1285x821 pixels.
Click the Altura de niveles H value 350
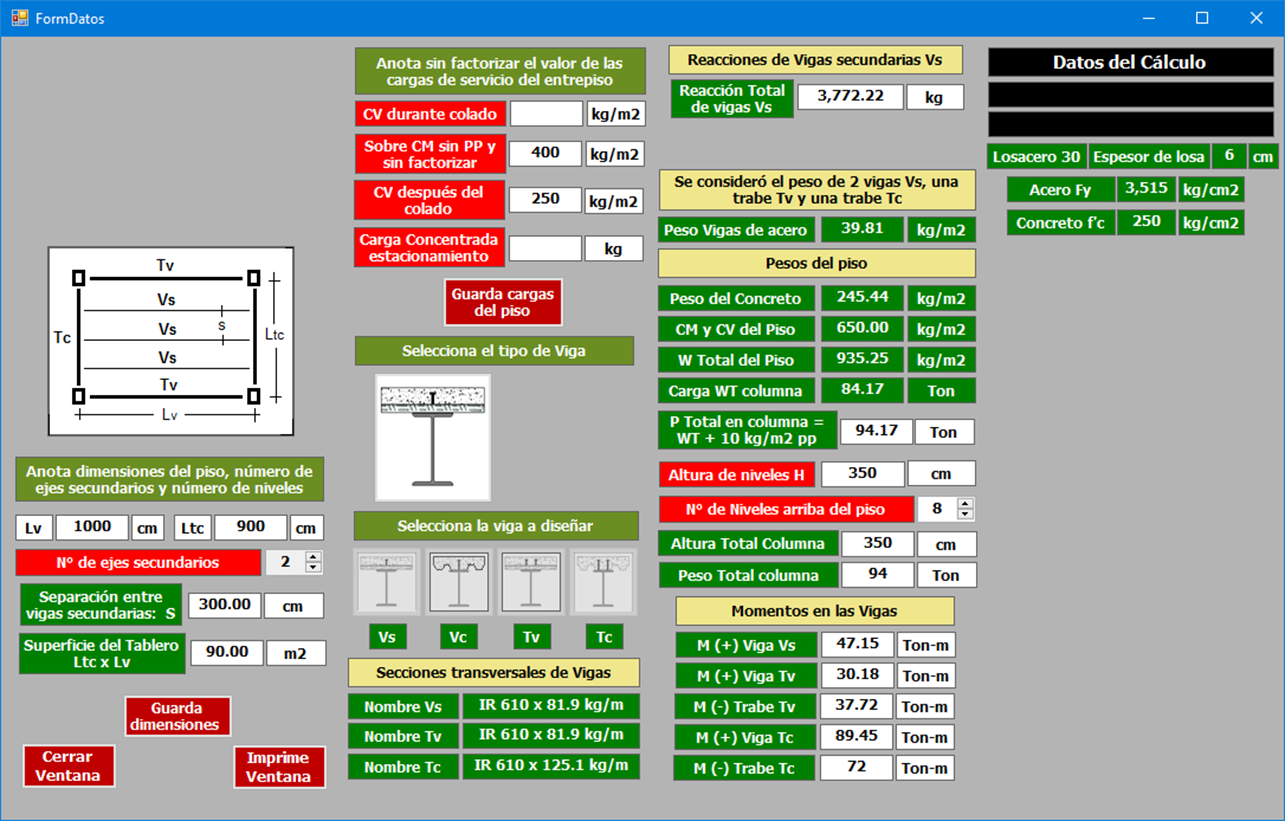pos(863,473)
